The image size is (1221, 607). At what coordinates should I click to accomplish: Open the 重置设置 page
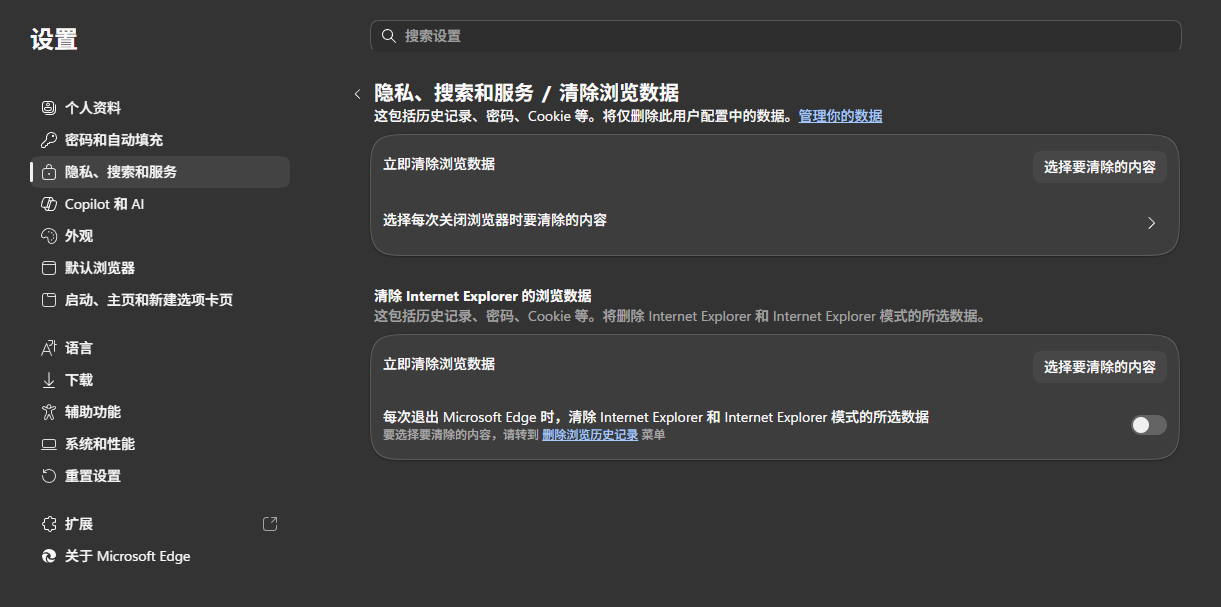click(x=160, y=476)
